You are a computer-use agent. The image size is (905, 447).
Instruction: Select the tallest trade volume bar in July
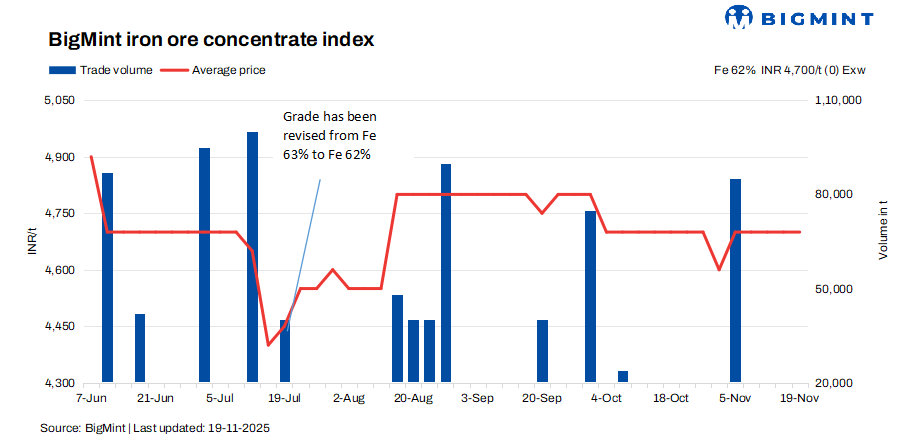[253, 256]
